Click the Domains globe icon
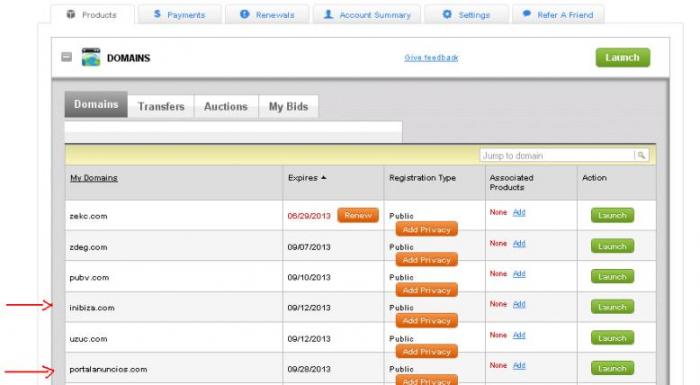The image size is (700, 385). (91, 57)
